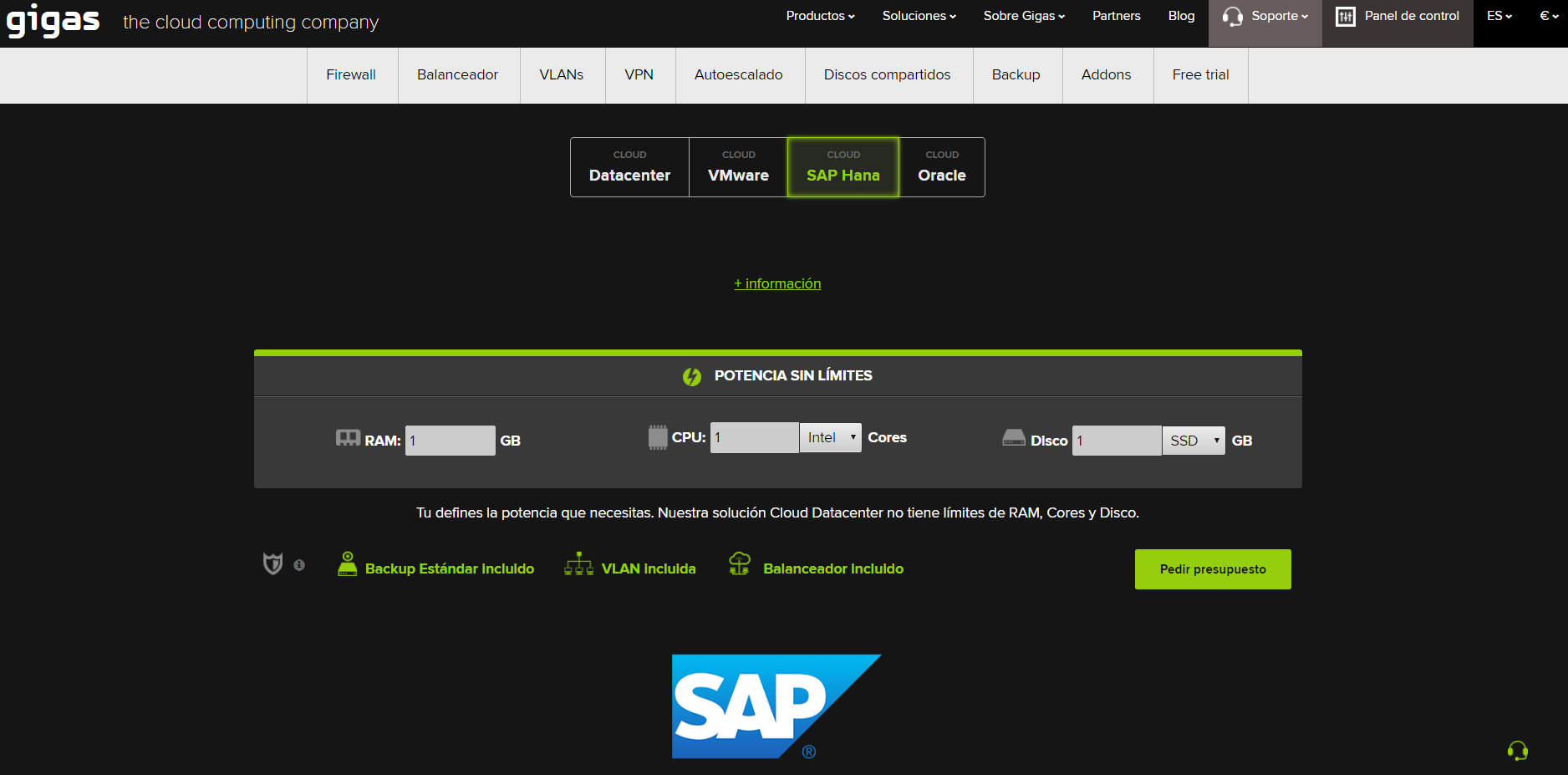Click 'the cloud computing company' tagline

click(x=251, y=23)
